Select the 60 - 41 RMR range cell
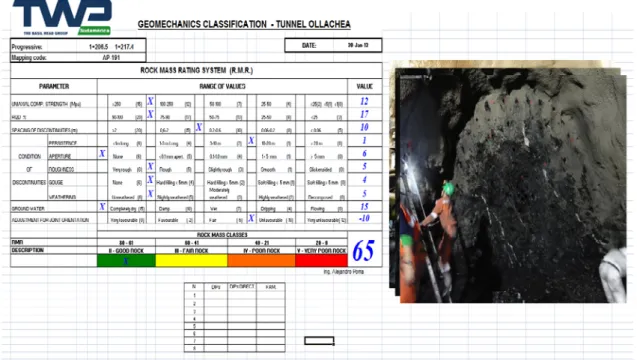The width and height of the screenshot is (637, 360). point(191,243)
